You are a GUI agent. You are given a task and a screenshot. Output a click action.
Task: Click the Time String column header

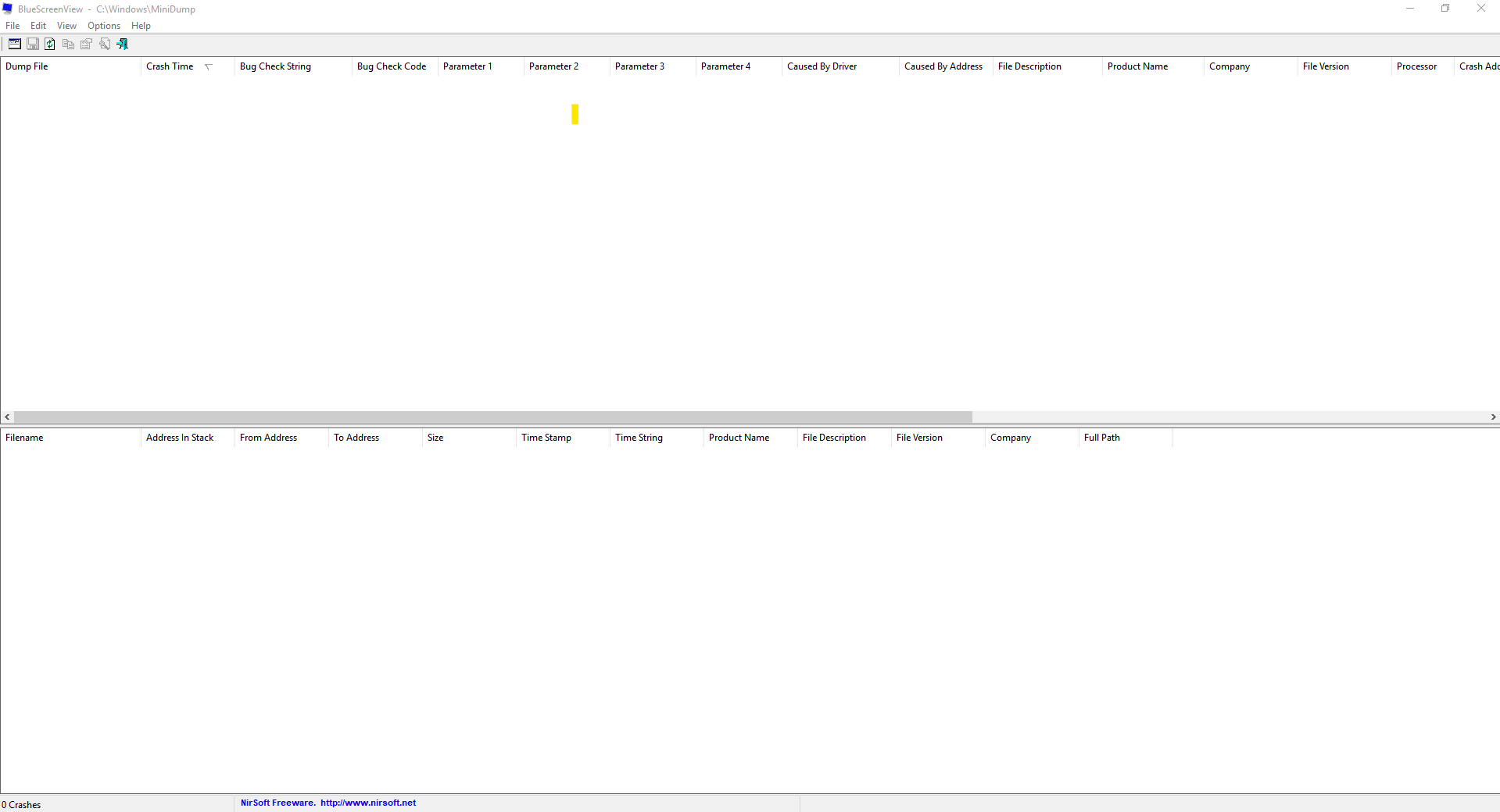click(657, 438)
